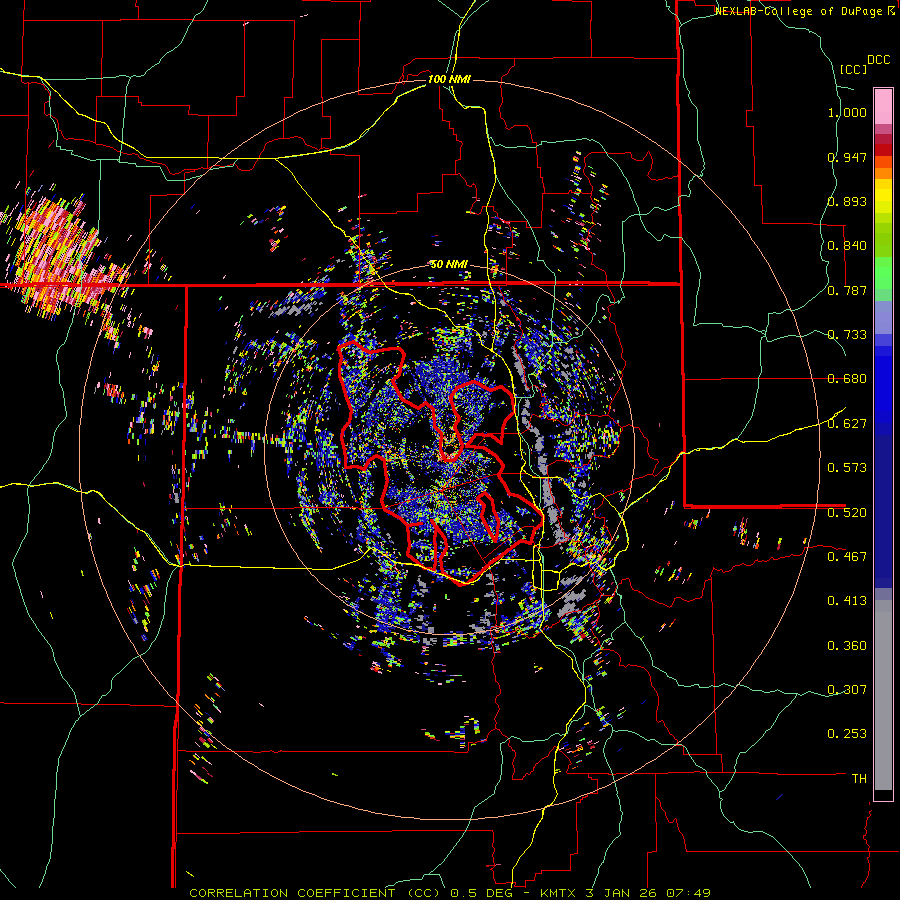
Task: Click the Correlation Coefficient KMTX caption
Action: click(450, 893)
